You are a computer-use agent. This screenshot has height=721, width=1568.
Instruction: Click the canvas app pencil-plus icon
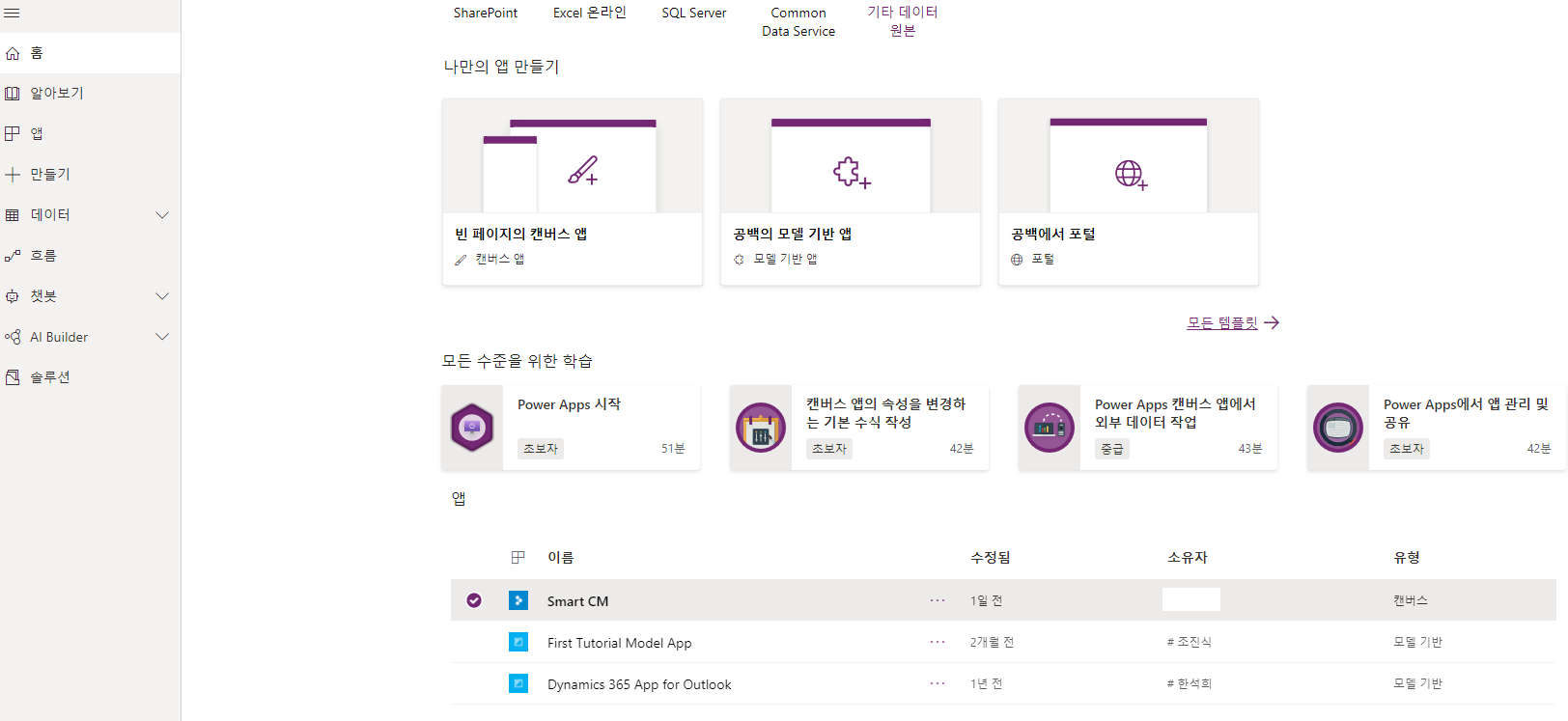[x=583, y=171]
